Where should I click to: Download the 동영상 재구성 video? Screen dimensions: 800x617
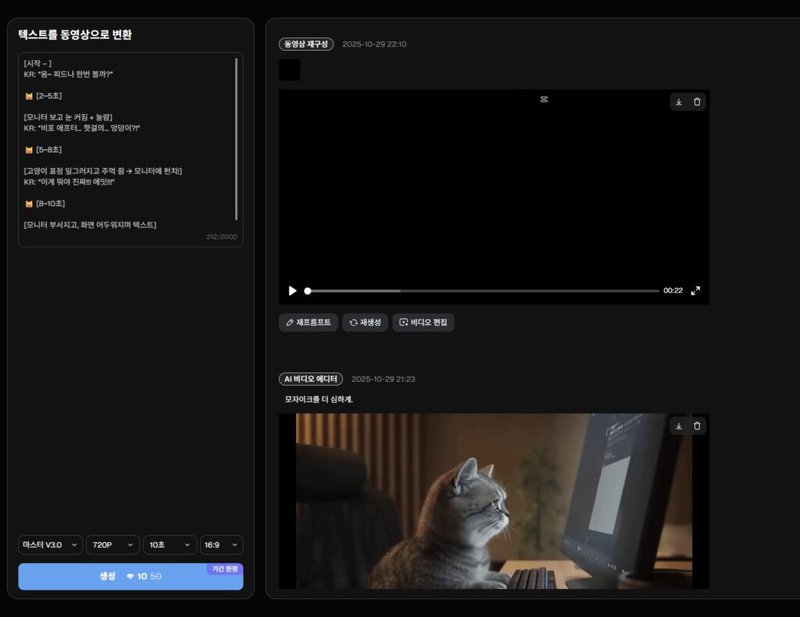(679, 101)
